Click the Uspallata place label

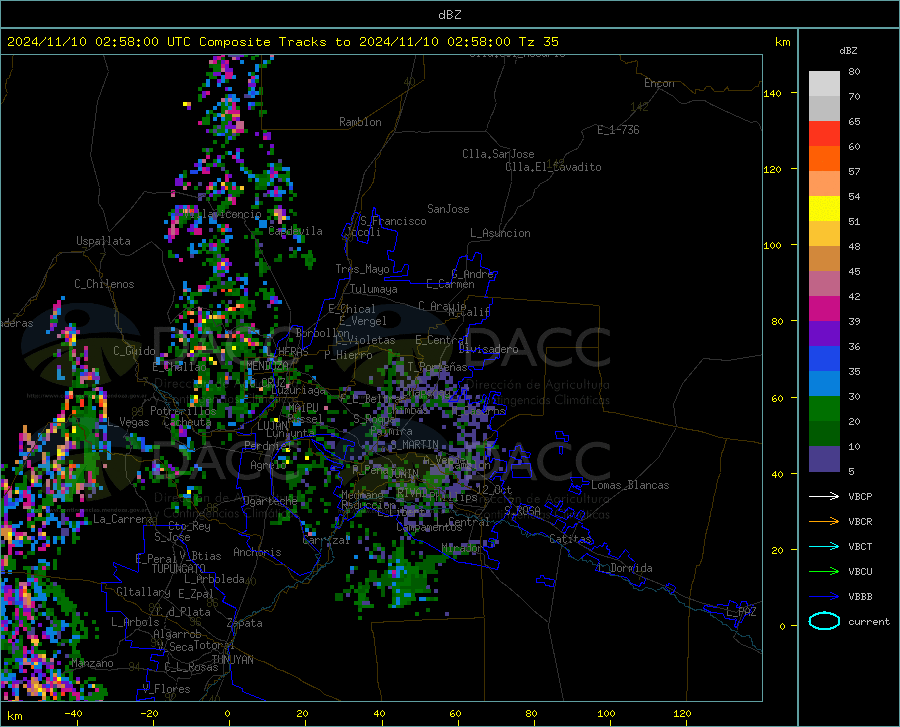[103, 241]
